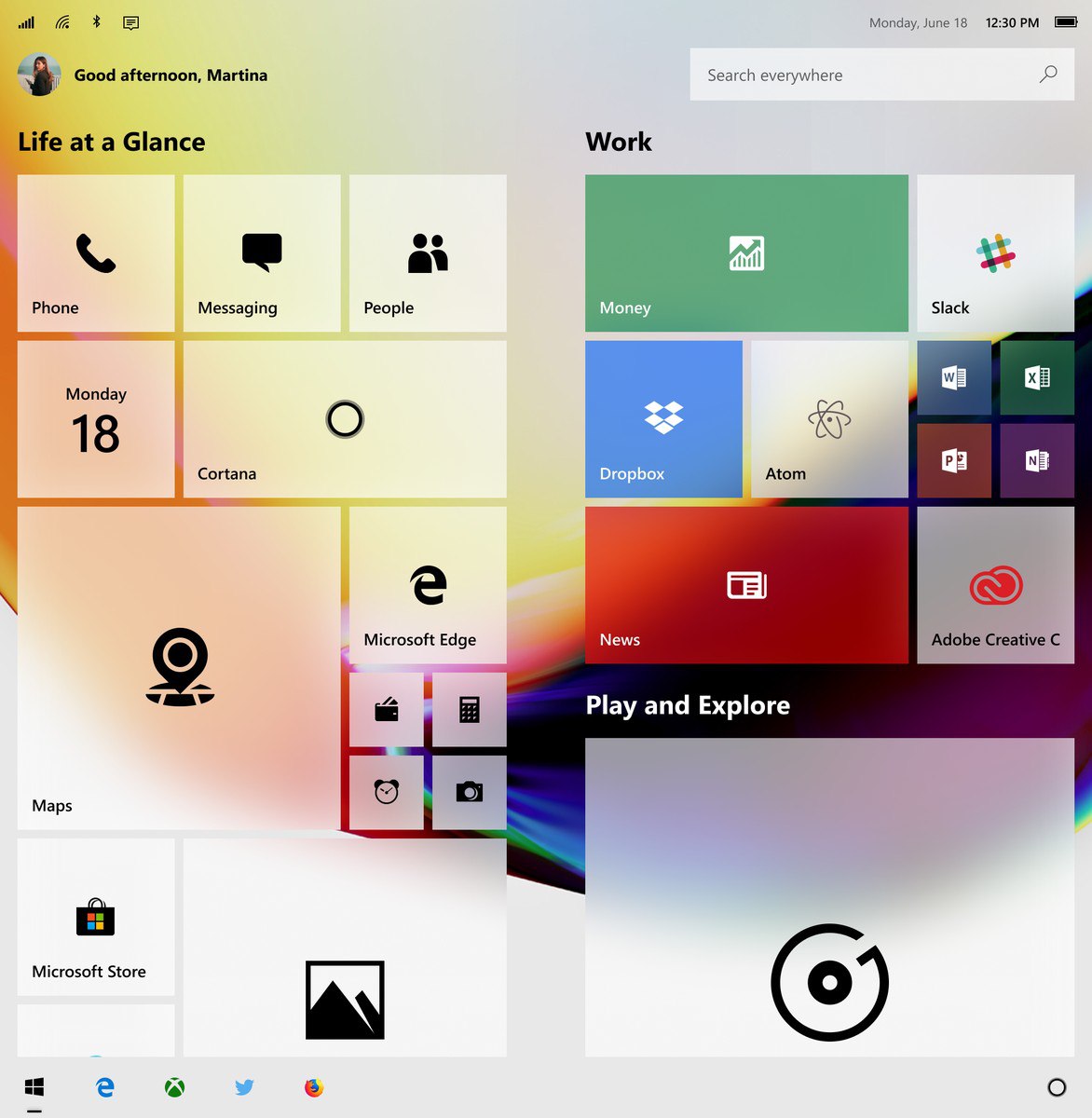
Task: Launch the Slack tile
Action: [x=995, y=253]
